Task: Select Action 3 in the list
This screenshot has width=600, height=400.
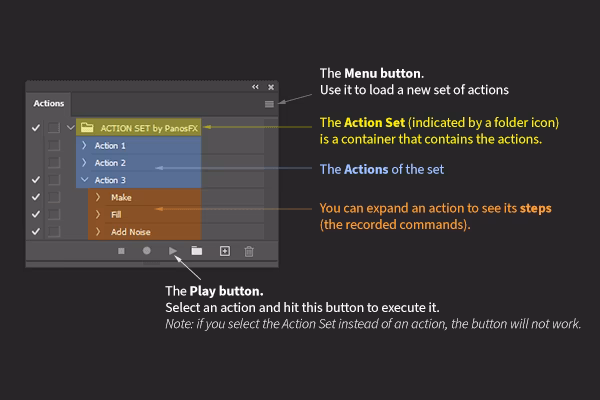Action: tap(139, 180)
